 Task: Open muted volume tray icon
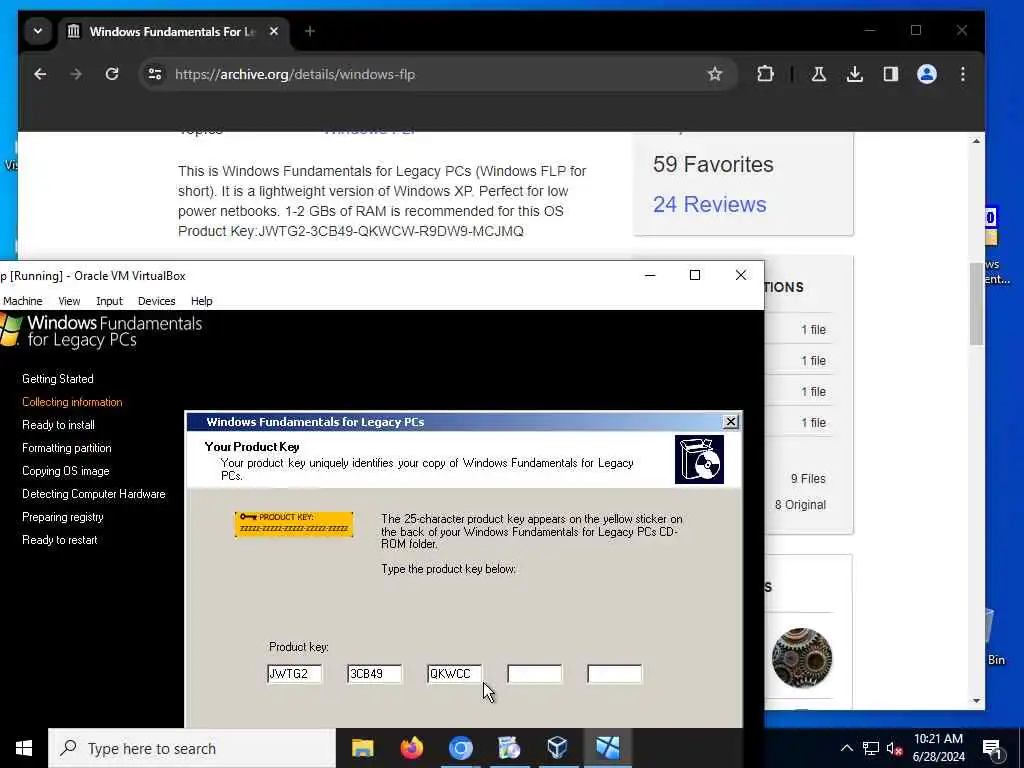pos(895,748)
